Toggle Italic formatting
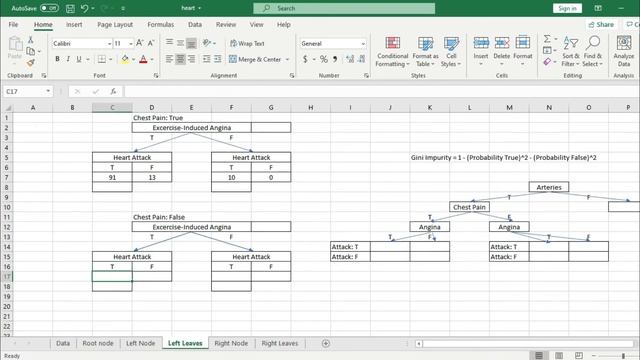This screenshot has height=360, width=640. [68, 59]
